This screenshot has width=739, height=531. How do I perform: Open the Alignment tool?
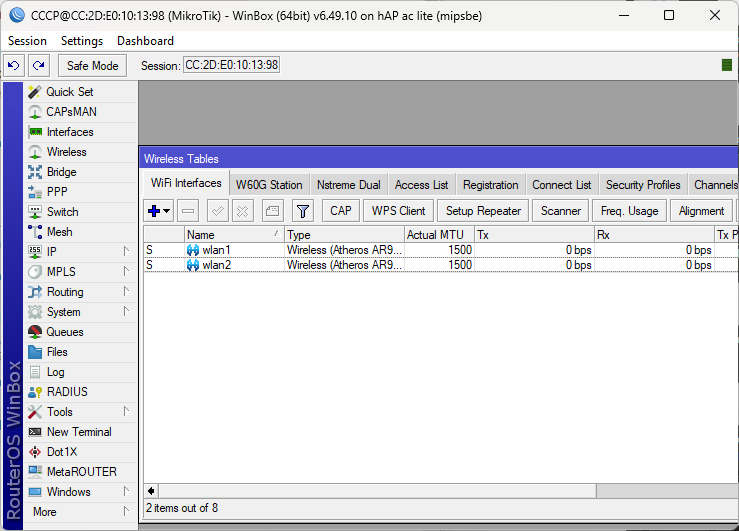click(x=701, y=211)
